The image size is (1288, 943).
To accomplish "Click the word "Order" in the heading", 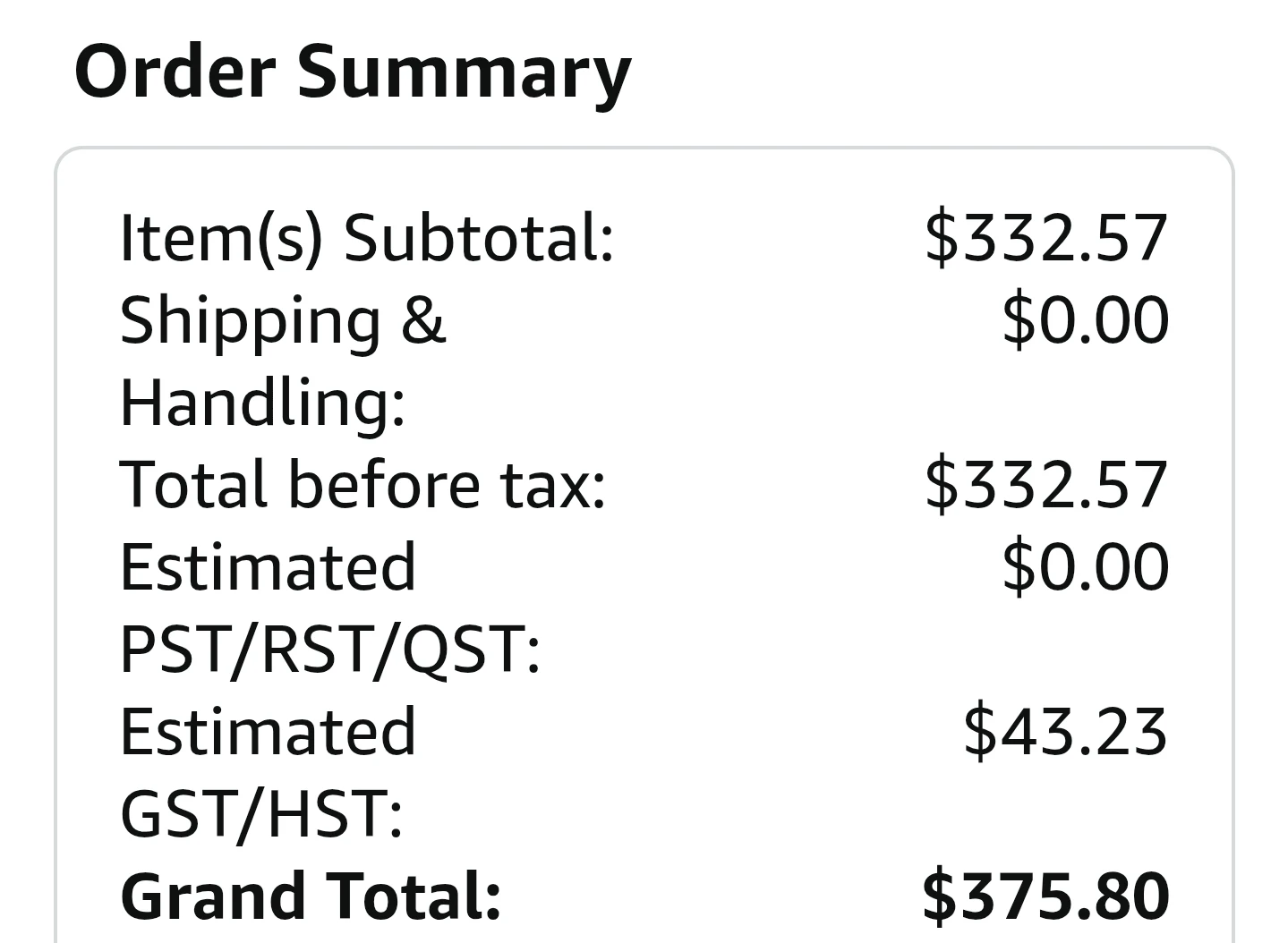I will tap(175, 72).
